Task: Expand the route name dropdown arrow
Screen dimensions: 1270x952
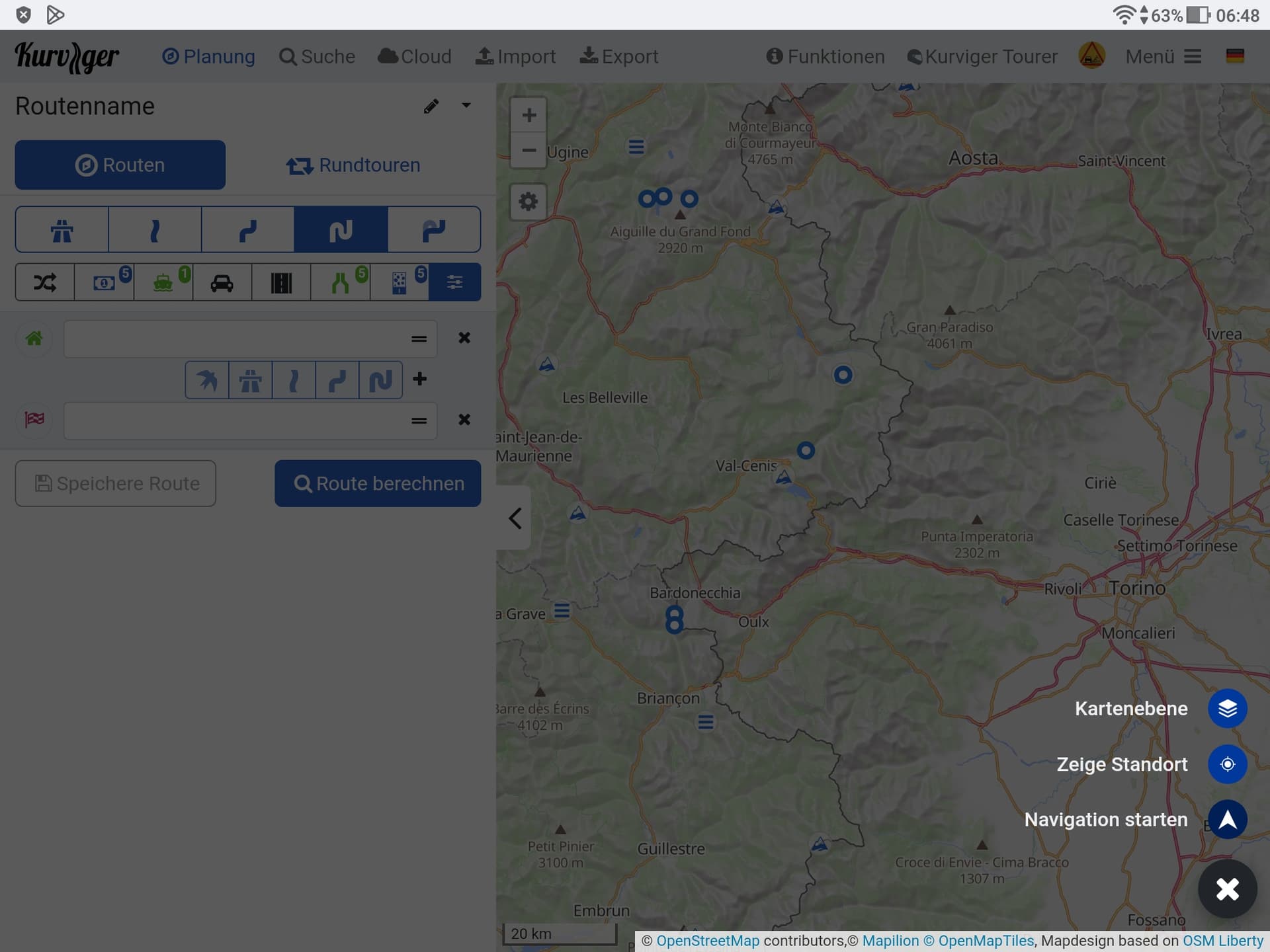Action: pyautogui.click(x=466, y=106)
